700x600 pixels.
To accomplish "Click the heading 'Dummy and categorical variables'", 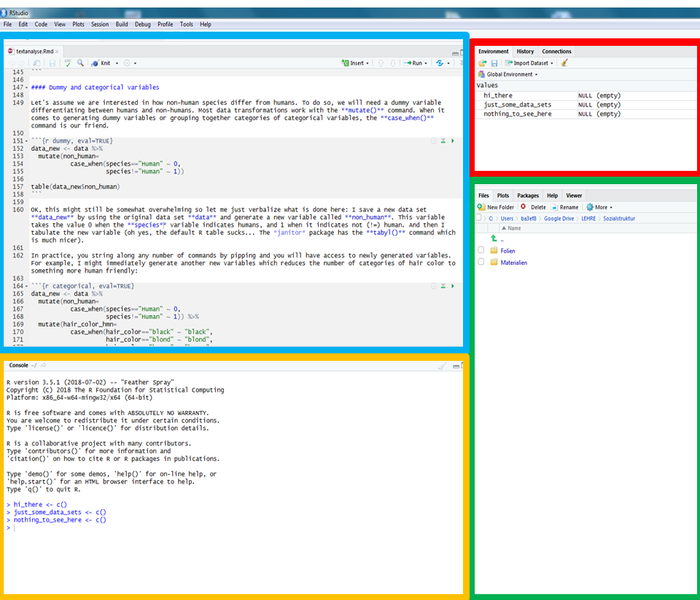I will [104, 88].
